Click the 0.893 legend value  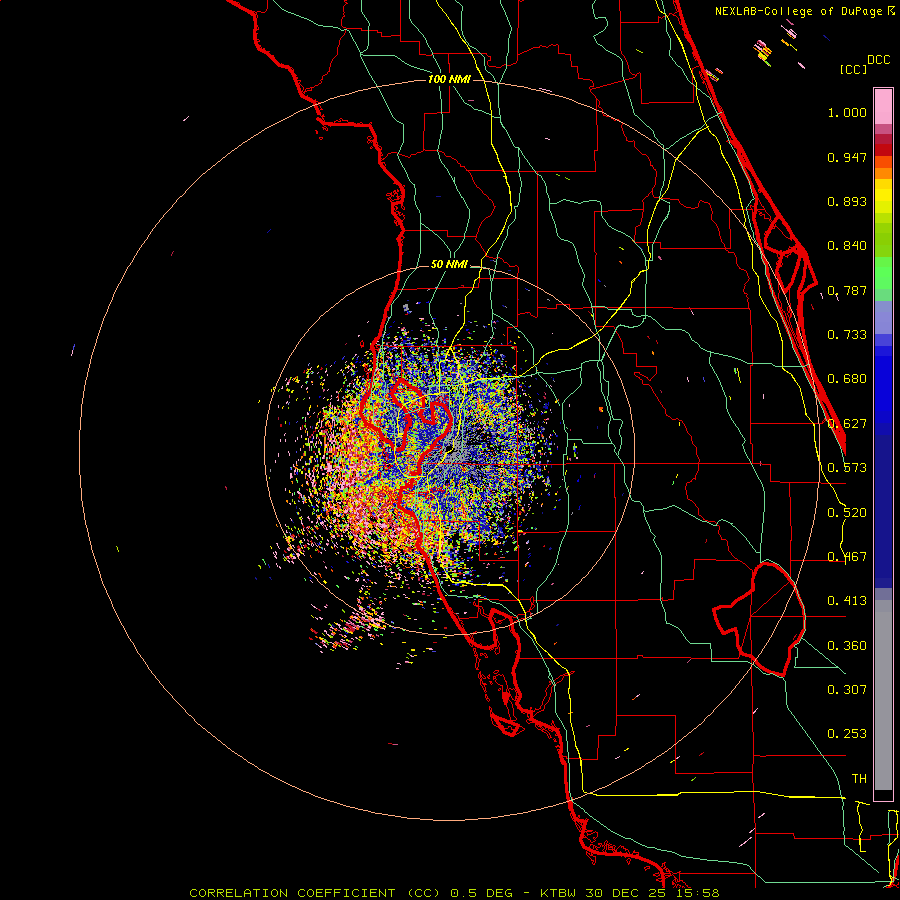click(x=847, y=201)
